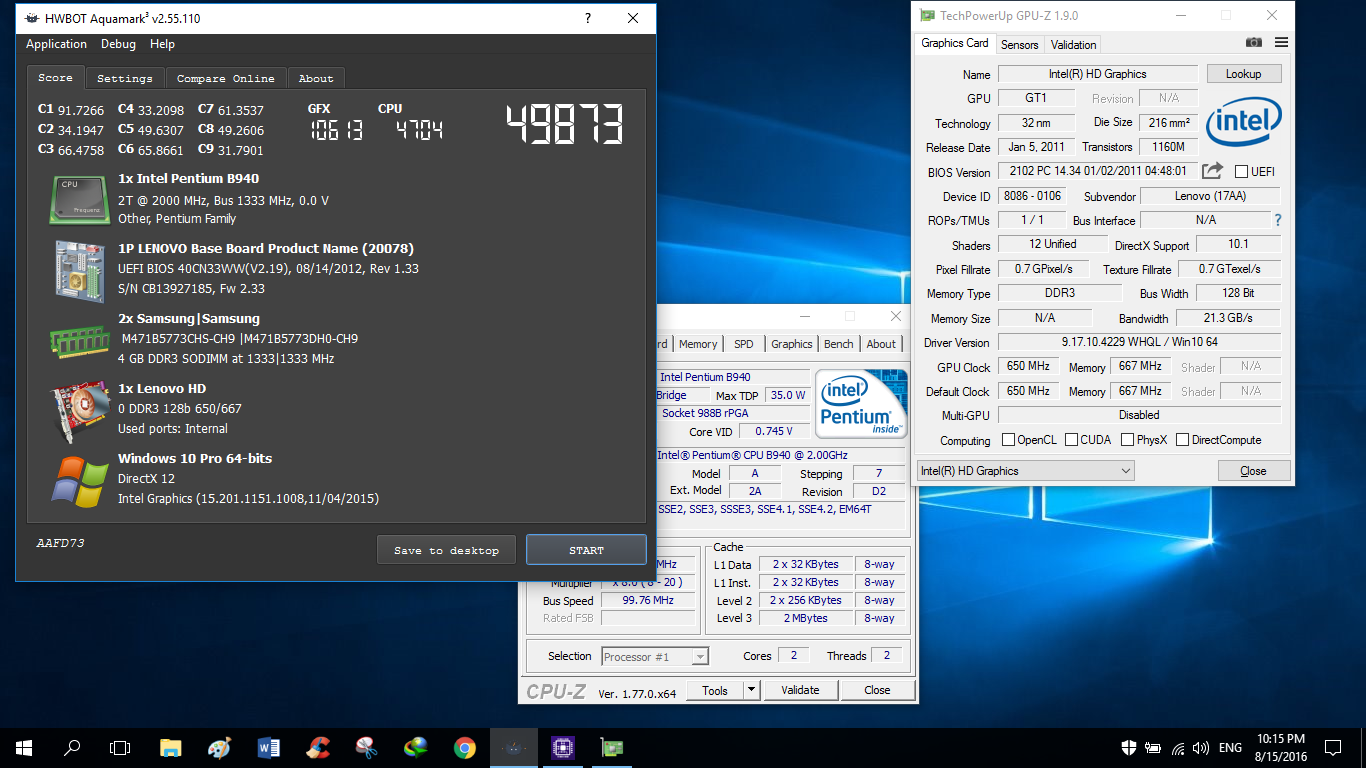Click the Bus Interface question mark icon
Image resolution: width=1366 pixels, height=768 pixels.
(1277, 220)
